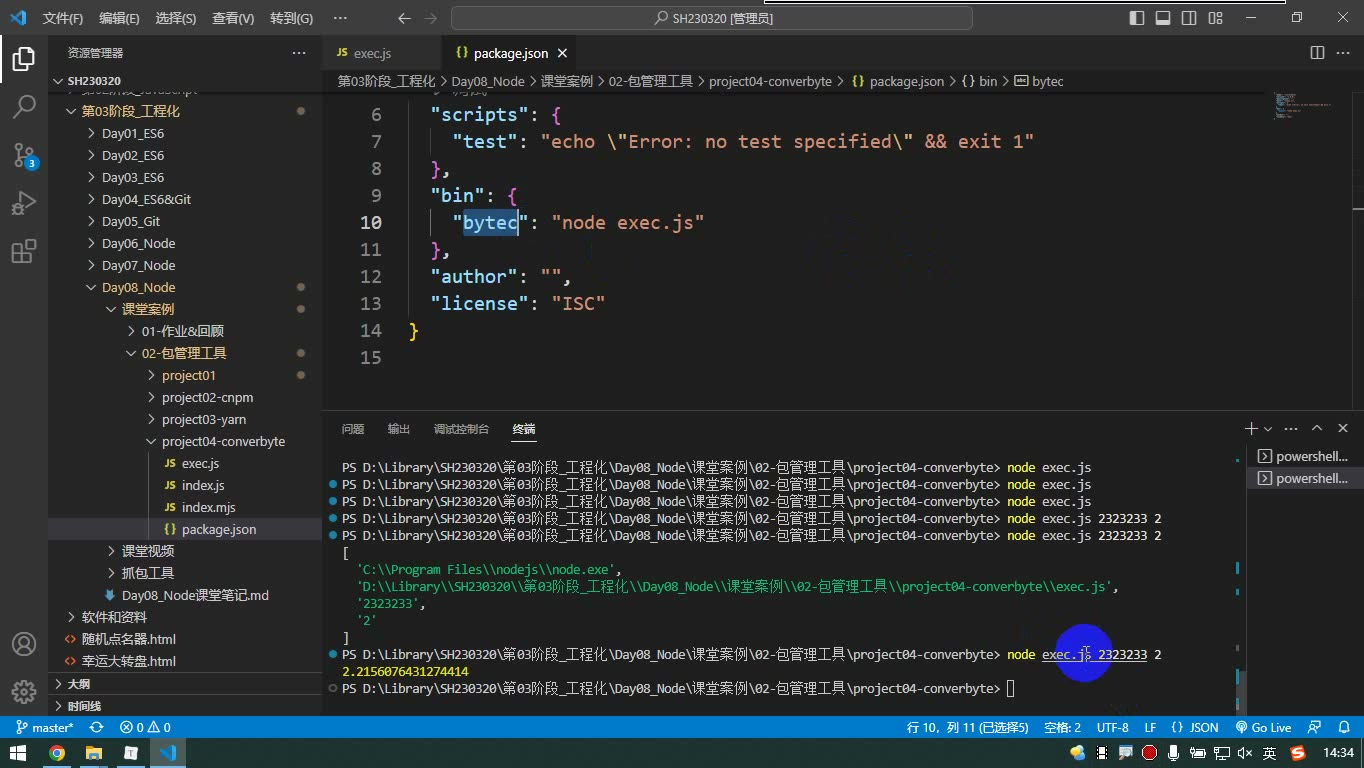Toggle the primary side bar layout icon
Viewport: 1364px width, 768px height.
coord(1137,18)
